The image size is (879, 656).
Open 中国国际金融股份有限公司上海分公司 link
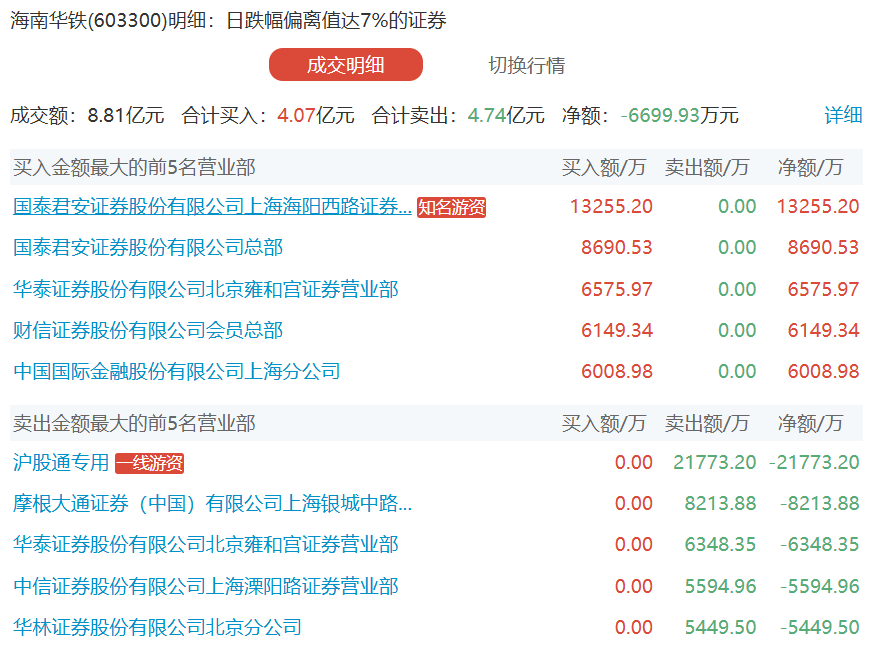click(x=177, y=371)
